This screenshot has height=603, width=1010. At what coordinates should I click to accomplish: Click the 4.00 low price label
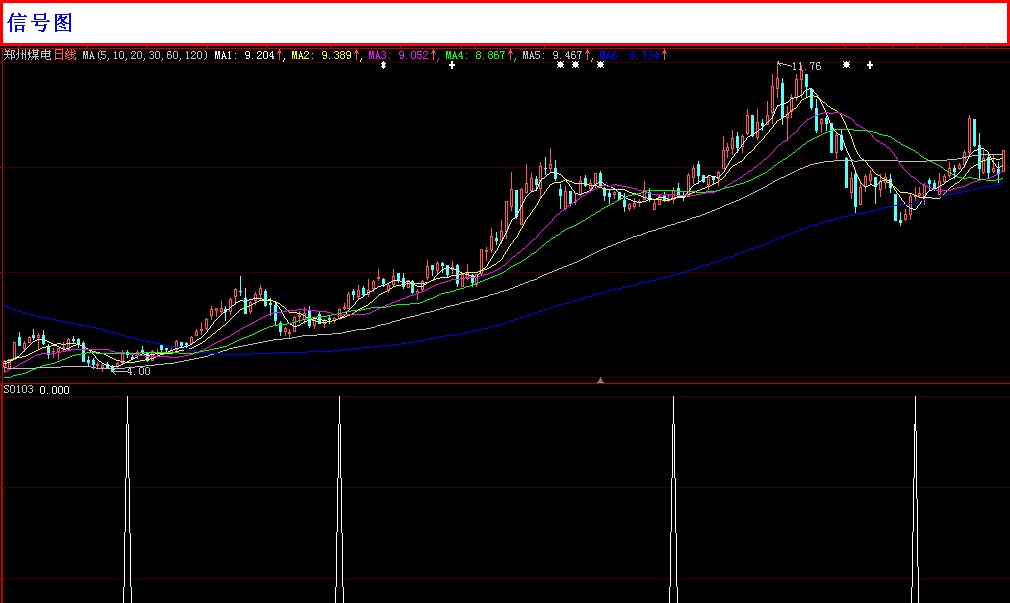(x=138, y=372)
